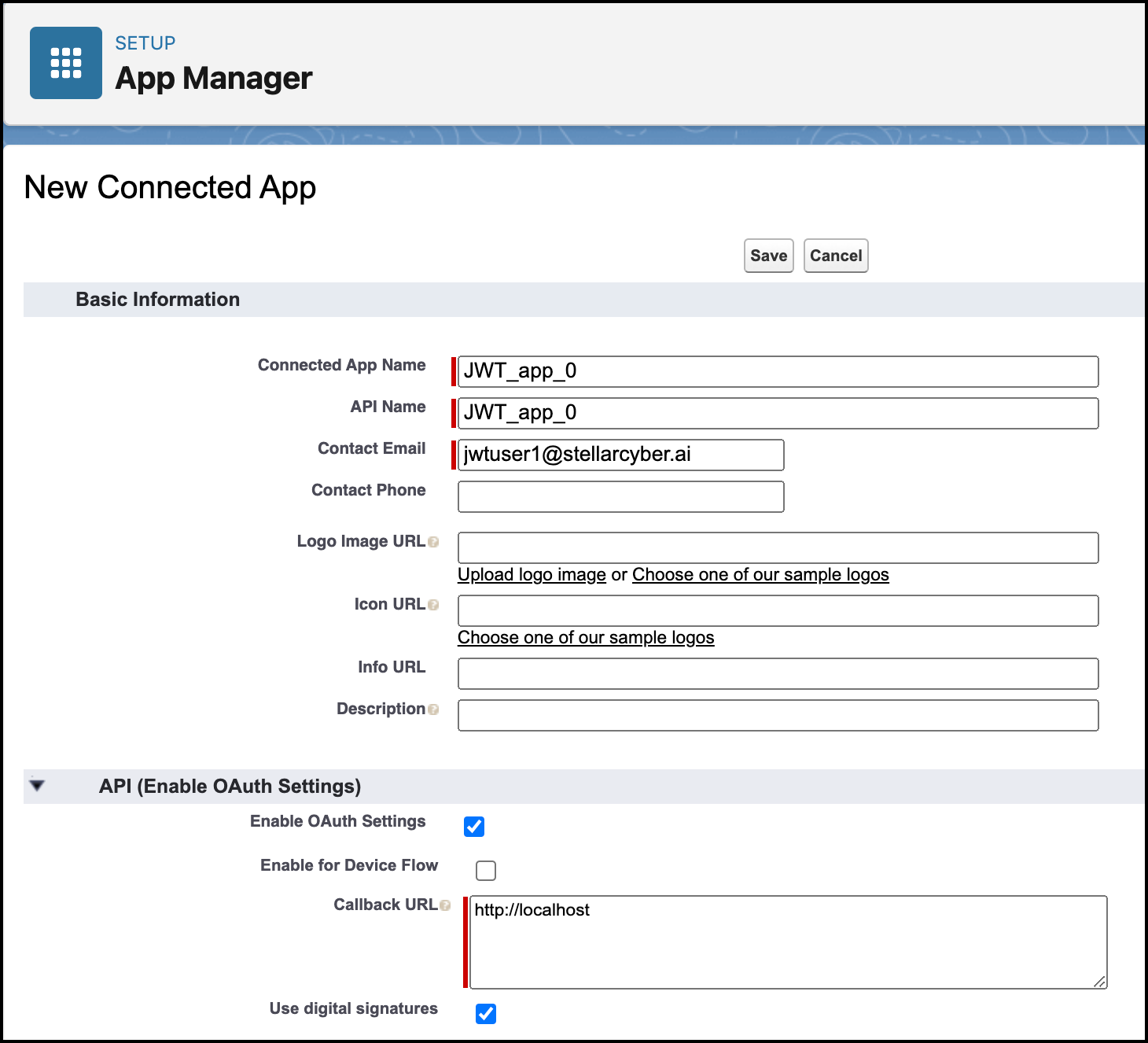Open the Upload logo image link
1148x1043 pixels.
[x=532, y=575]
